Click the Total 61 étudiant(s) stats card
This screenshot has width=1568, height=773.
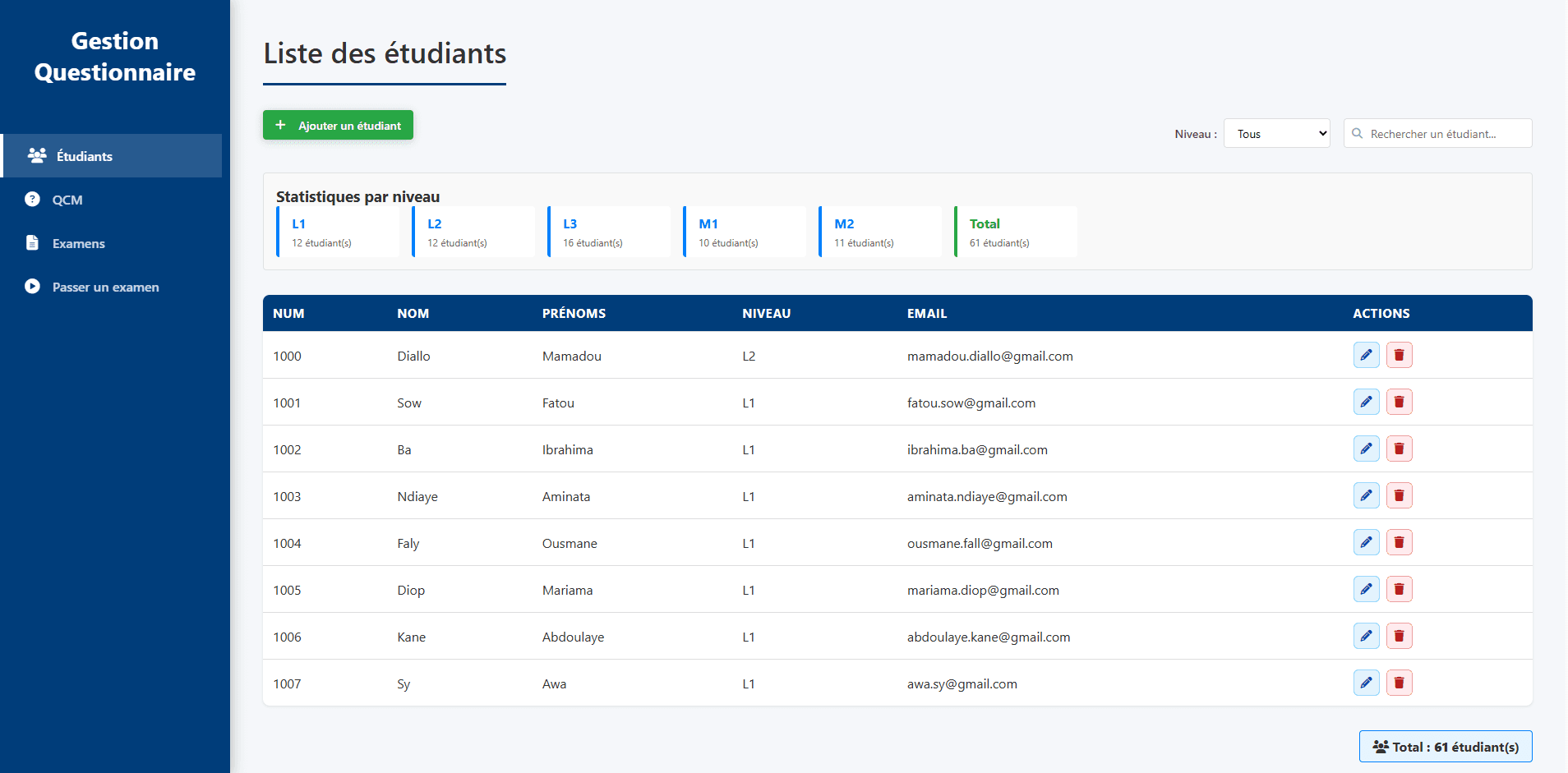[1016, 232]
